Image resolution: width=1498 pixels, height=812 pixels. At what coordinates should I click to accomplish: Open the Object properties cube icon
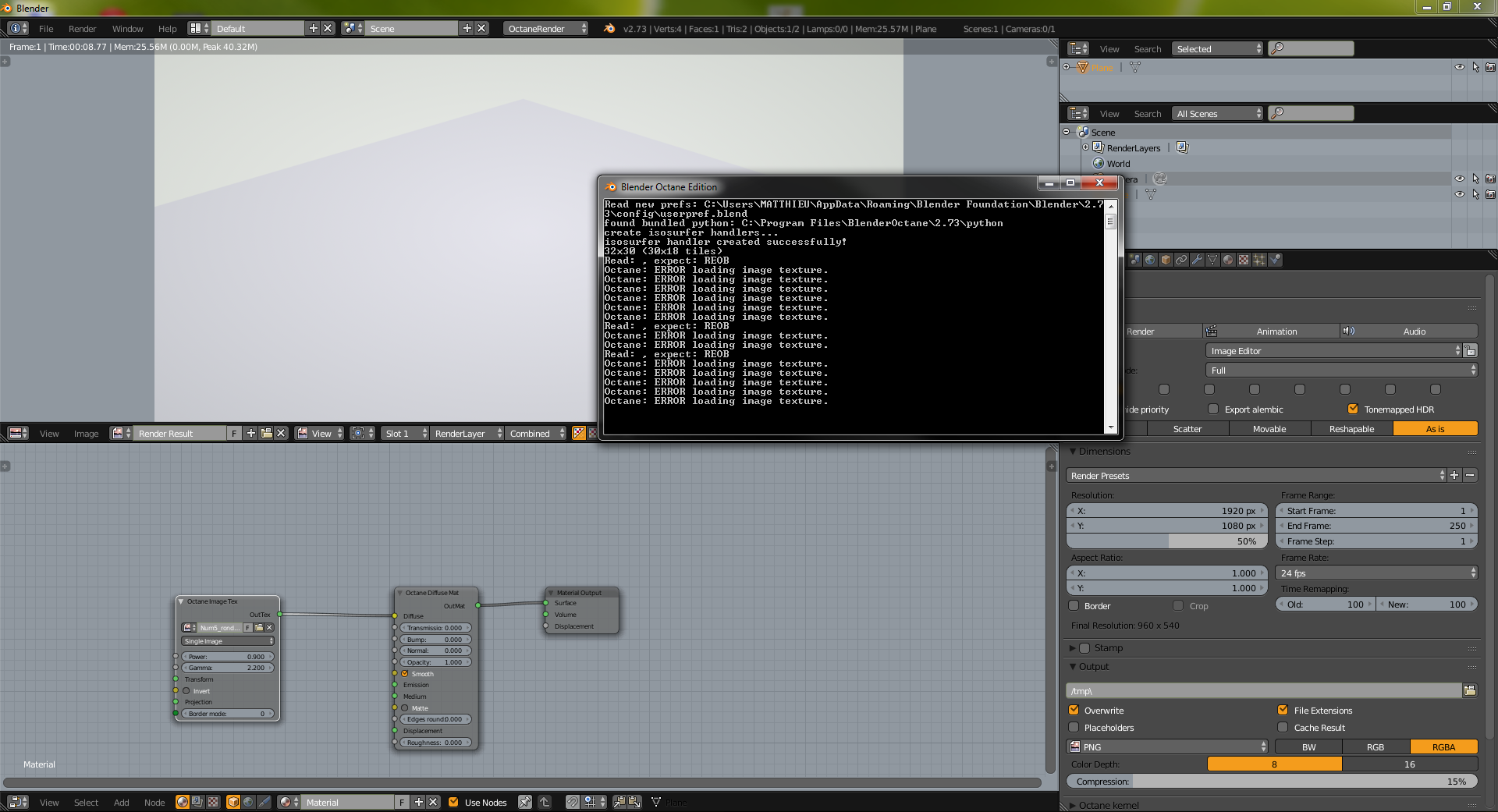[x=1166, y=260]
